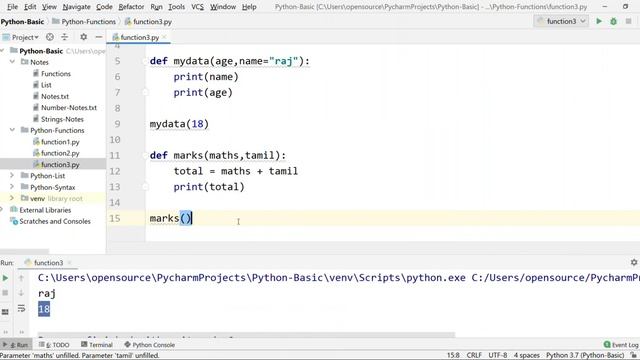Screen dimensions: 640x360
Task: Click the stop icon in top toolbar
Action: (628, 21)
